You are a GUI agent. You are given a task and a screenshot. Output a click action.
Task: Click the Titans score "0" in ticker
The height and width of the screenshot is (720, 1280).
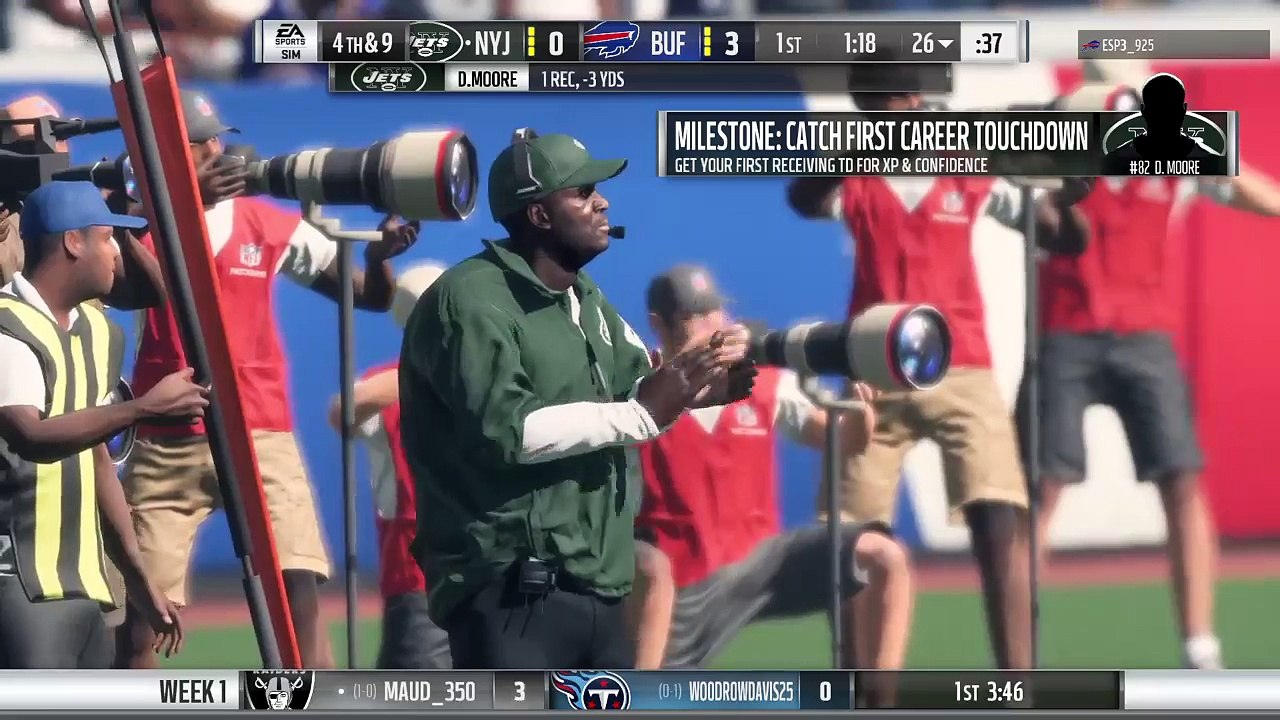click(825, 692)
